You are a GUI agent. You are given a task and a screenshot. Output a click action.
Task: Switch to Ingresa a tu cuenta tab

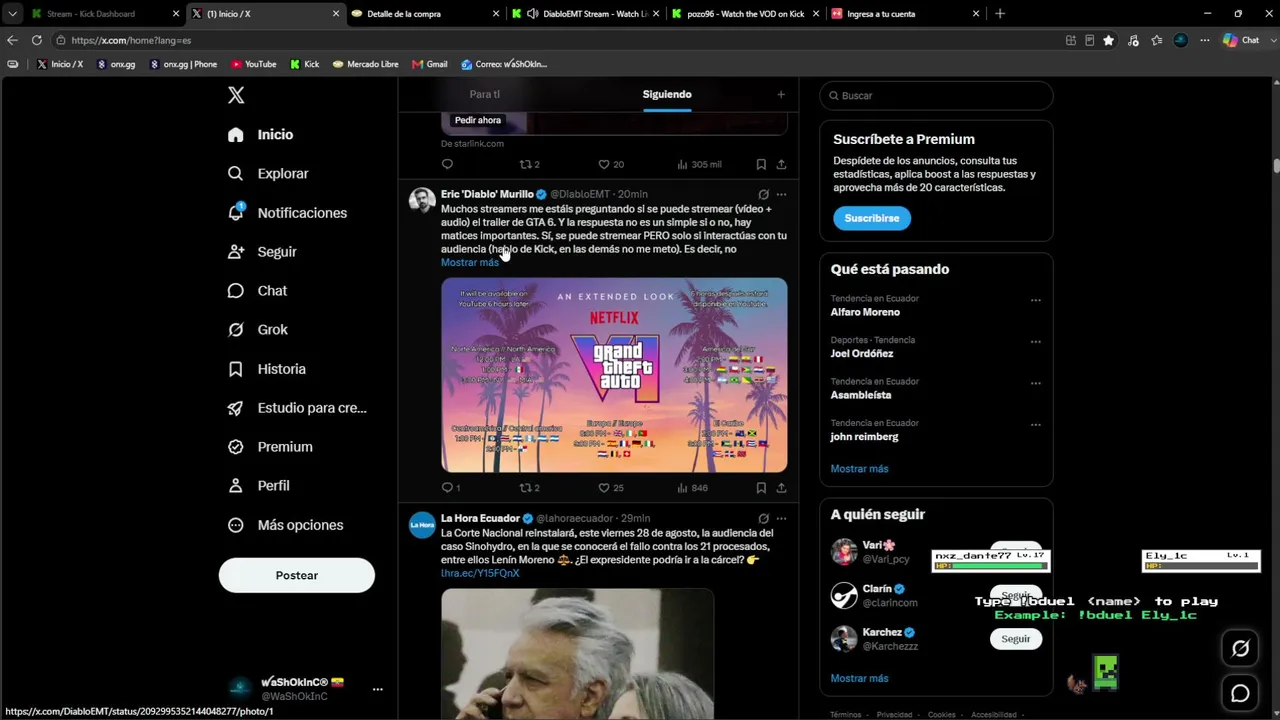pyautogui.click(x=905, y=14)
